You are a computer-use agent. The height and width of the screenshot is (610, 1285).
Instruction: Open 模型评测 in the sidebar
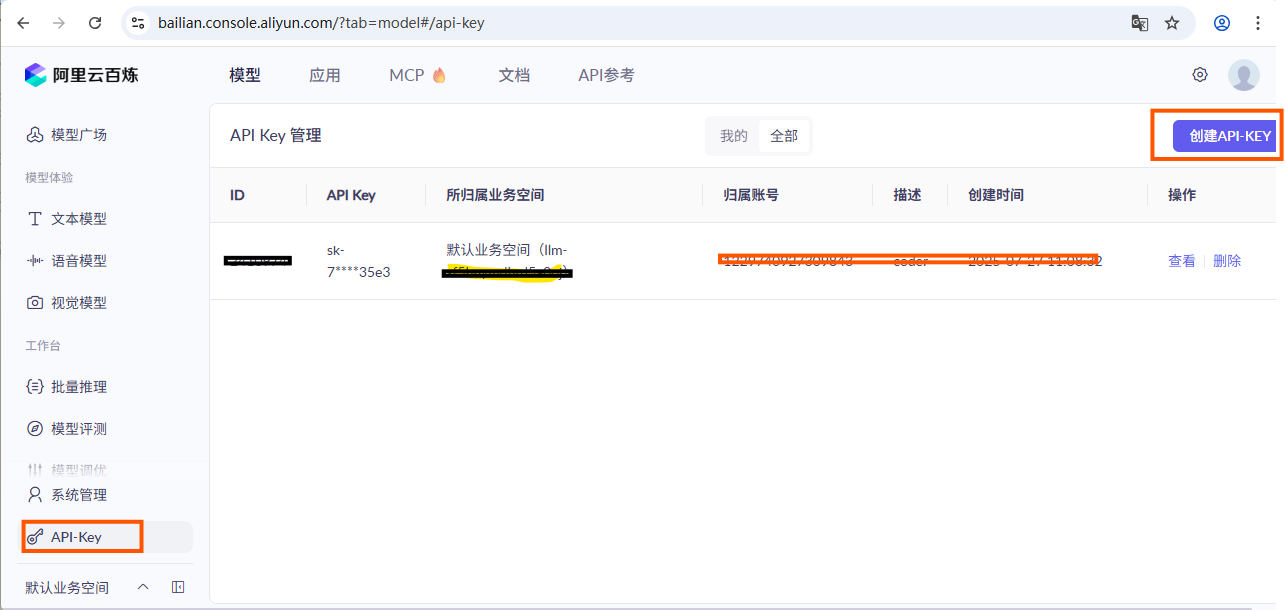tap(78, 429)
